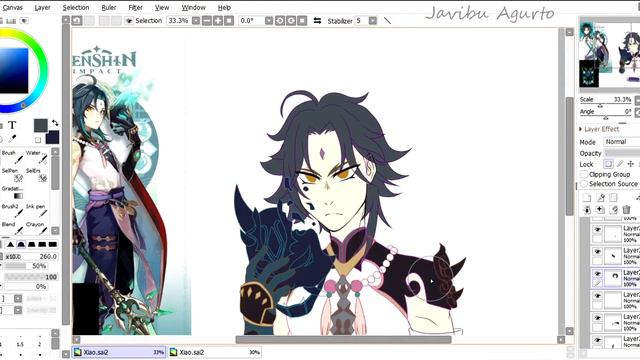Open the layer blending Mode dropdown
Image resolution: width=640 pixels, height=360 pixels.
(x=622, y=142)
